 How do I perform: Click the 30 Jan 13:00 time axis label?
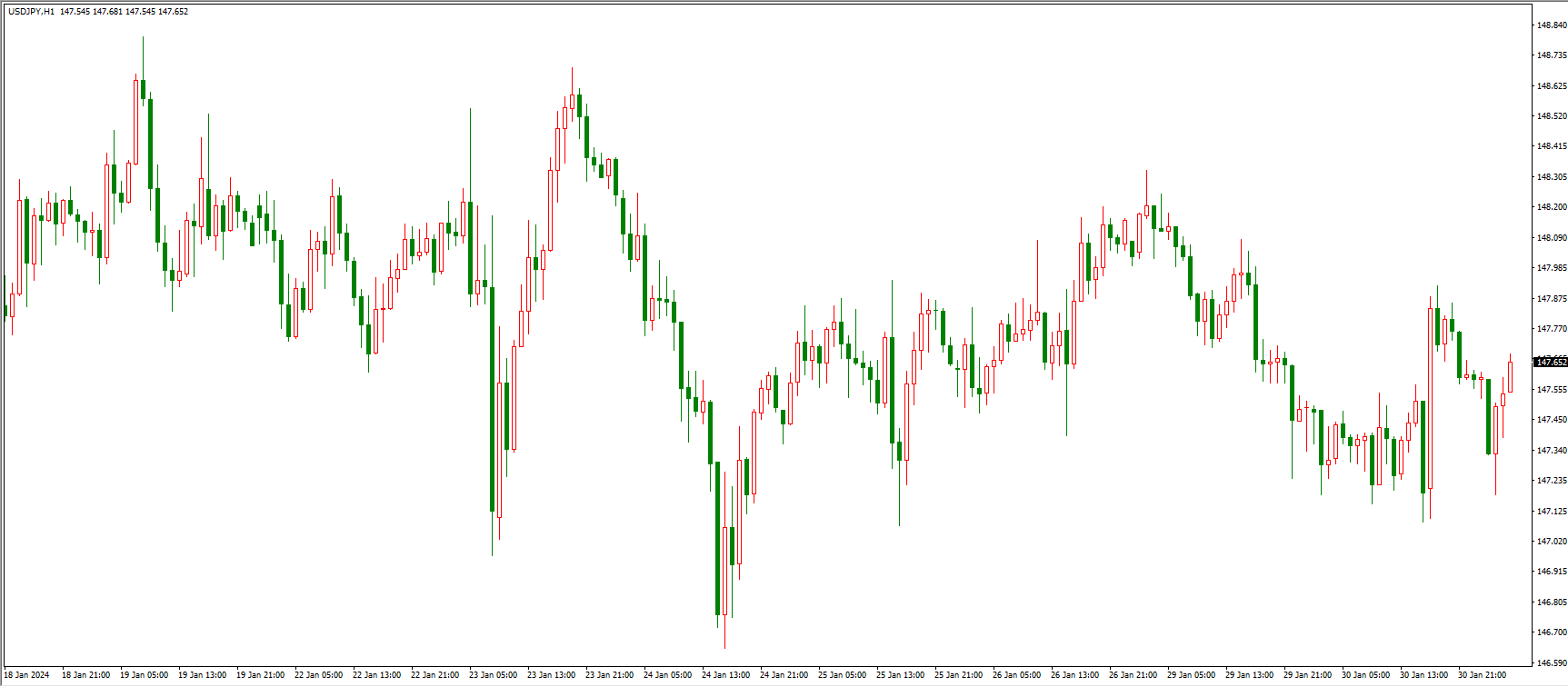tap(1423, 675)
